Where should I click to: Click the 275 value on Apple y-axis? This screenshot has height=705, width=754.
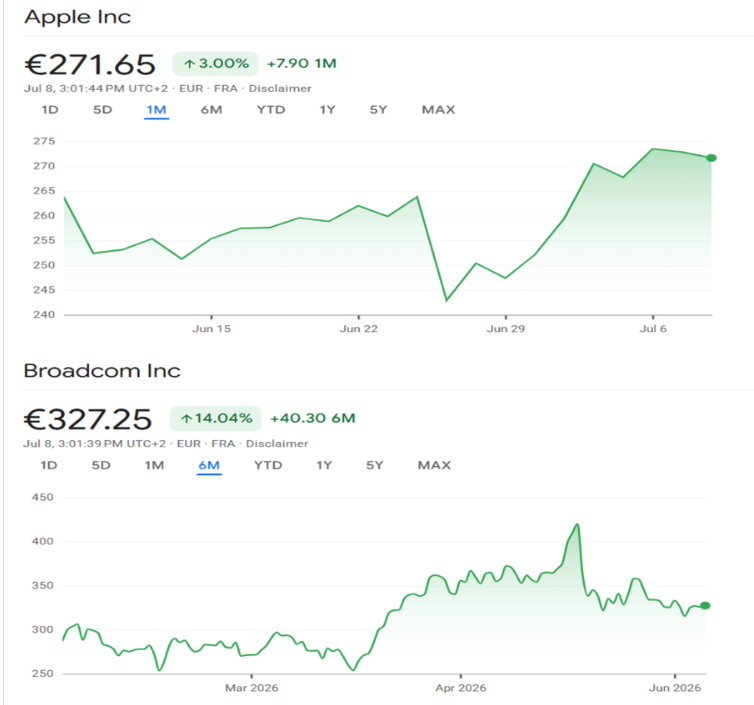pyautogui.click(x=44, y=141)
